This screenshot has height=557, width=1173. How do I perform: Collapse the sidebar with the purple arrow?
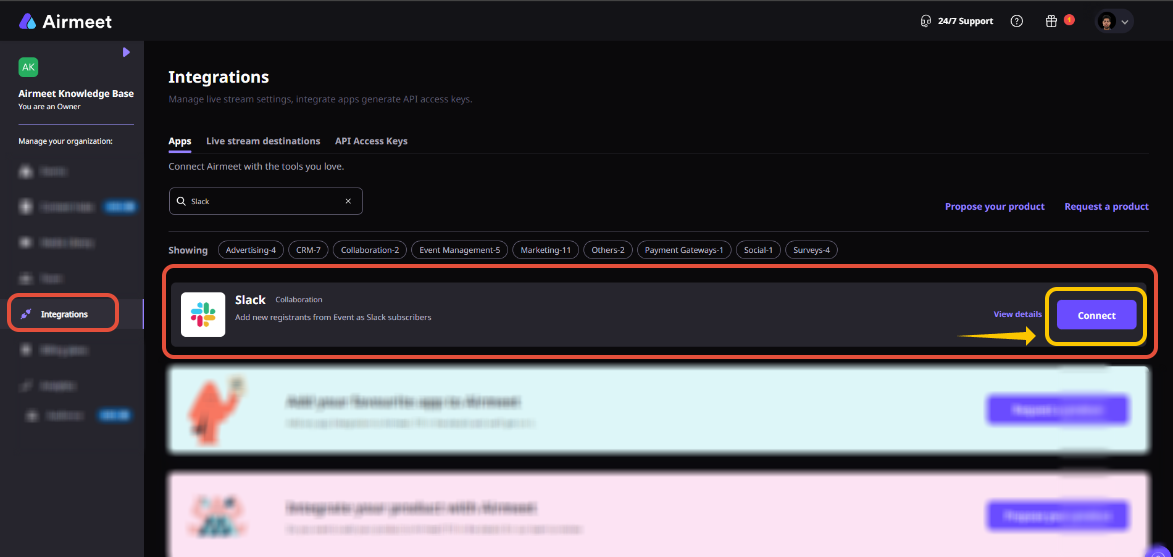(x=126, y=52)
